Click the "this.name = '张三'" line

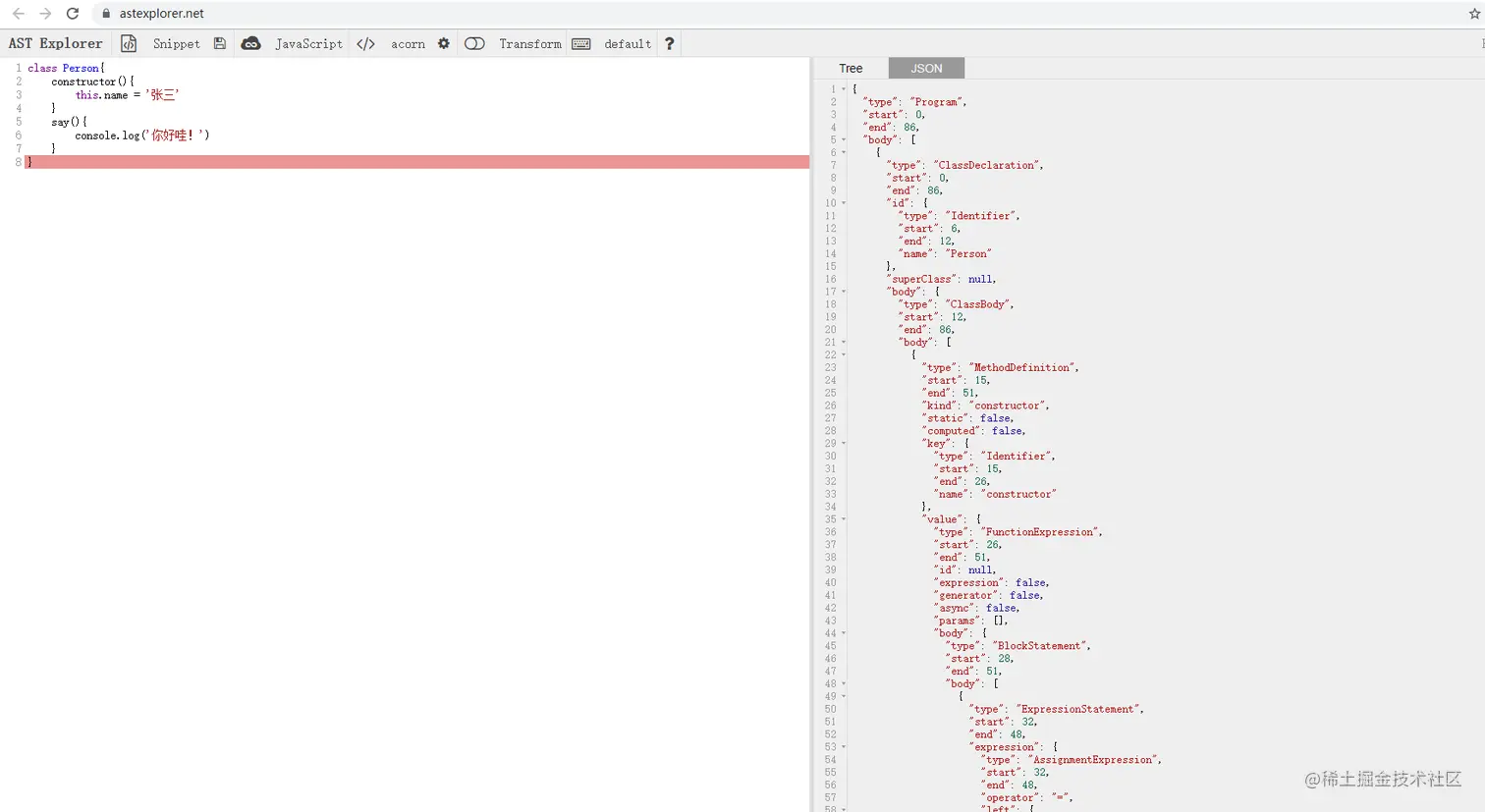click(x=127, y=95)
